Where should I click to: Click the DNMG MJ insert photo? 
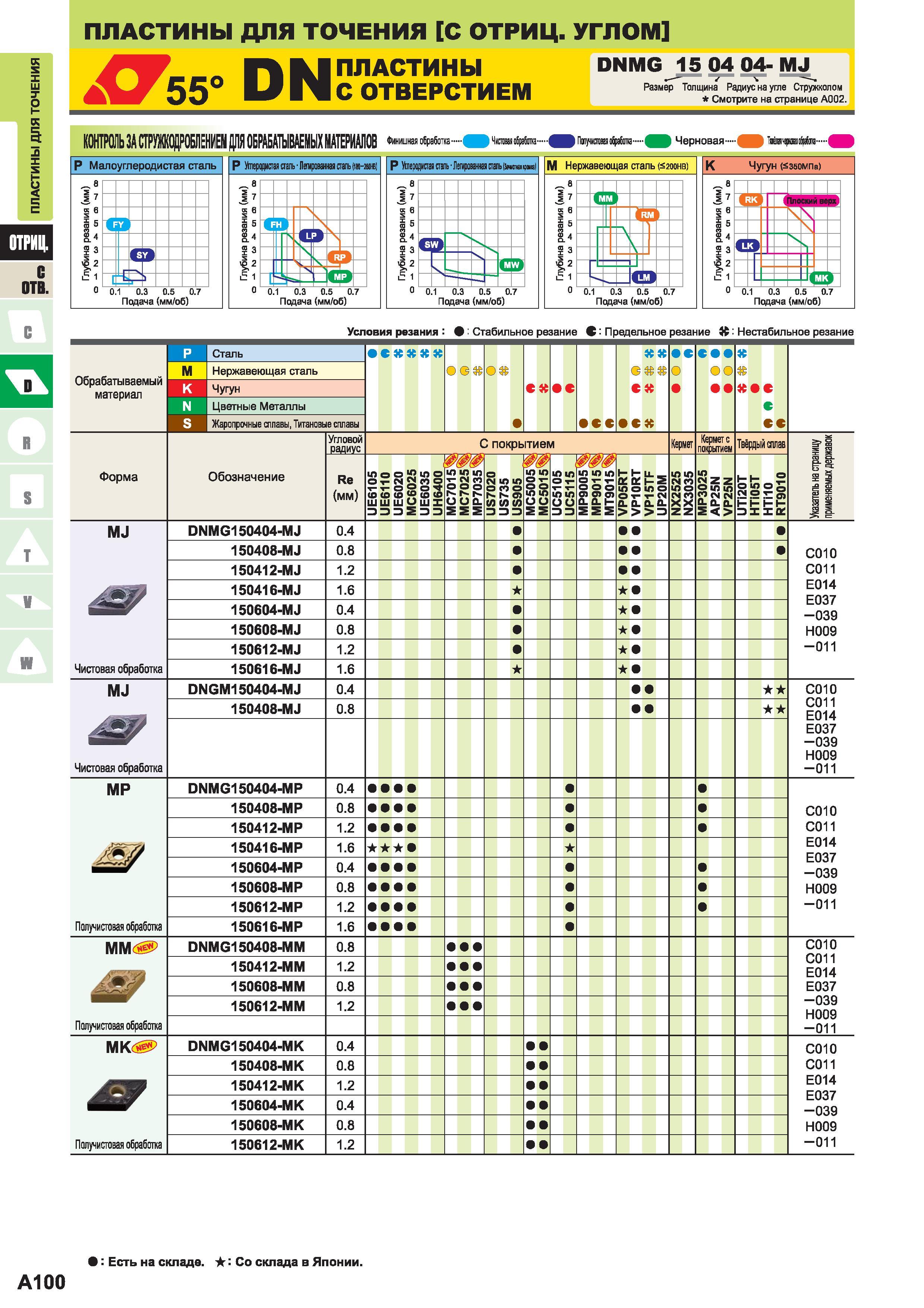[x=117, y=599]
